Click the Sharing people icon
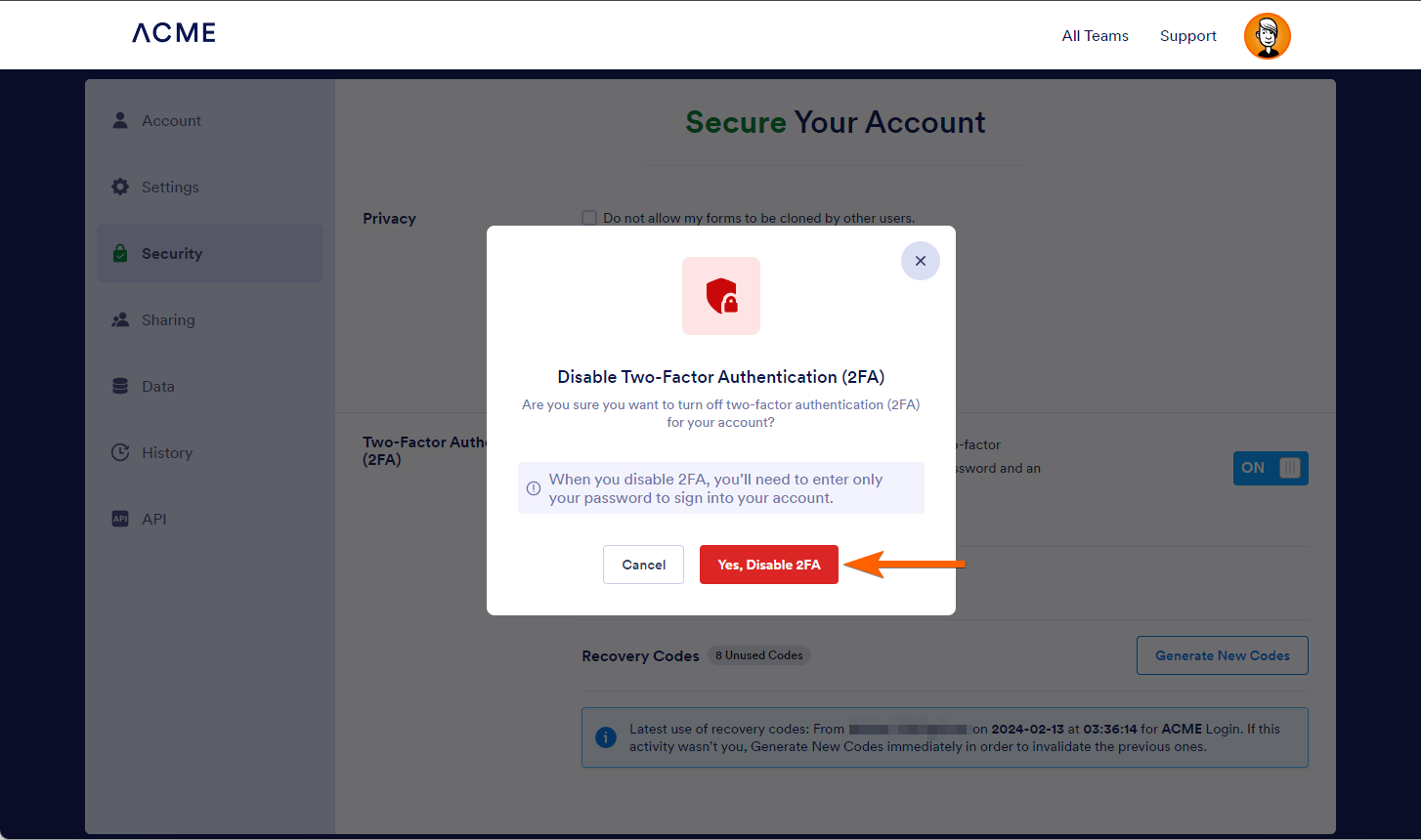 [x=120, y=319]
